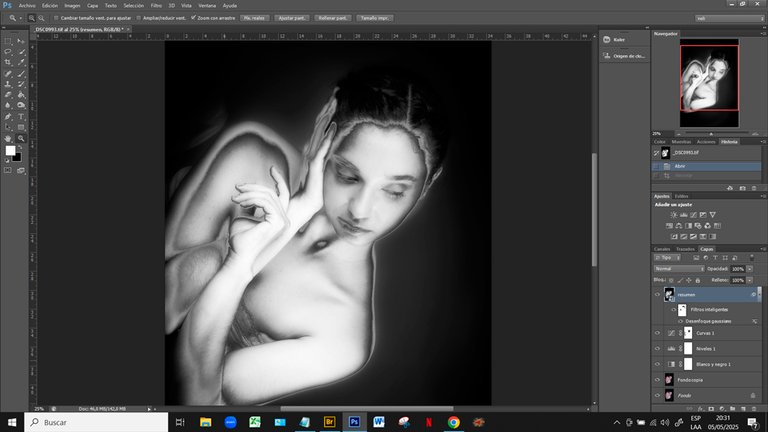Open Relleno slider dropdown arrow

749,280
